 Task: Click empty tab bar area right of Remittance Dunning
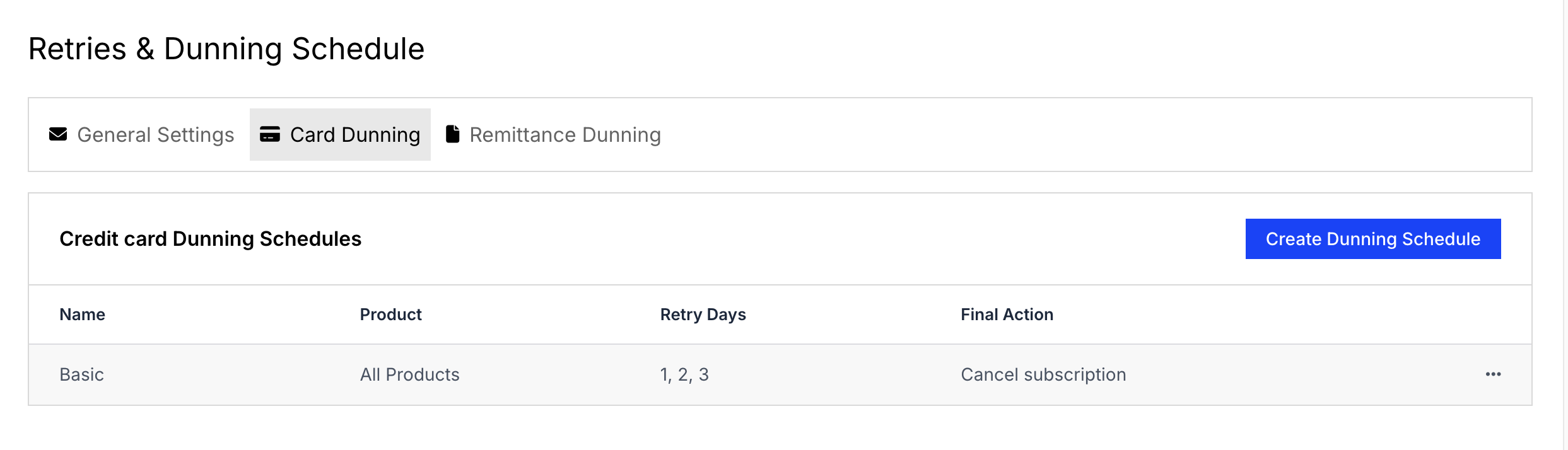tap(1097, 134)
